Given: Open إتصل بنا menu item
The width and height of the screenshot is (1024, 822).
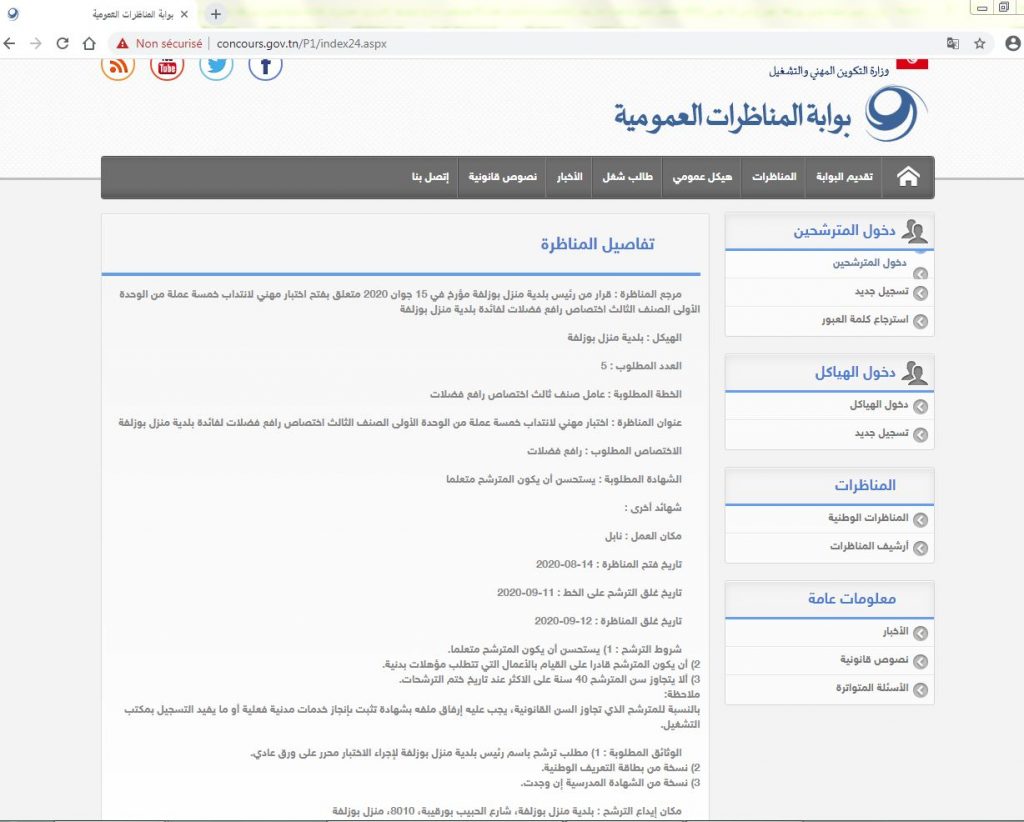Looking at the screenshot, I should [430, 177].
